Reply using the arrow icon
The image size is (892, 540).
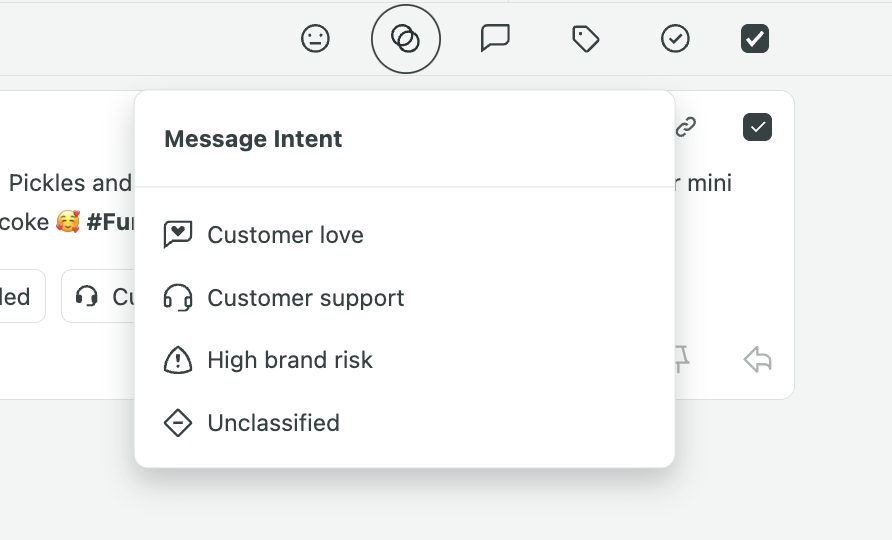point(758,360)
